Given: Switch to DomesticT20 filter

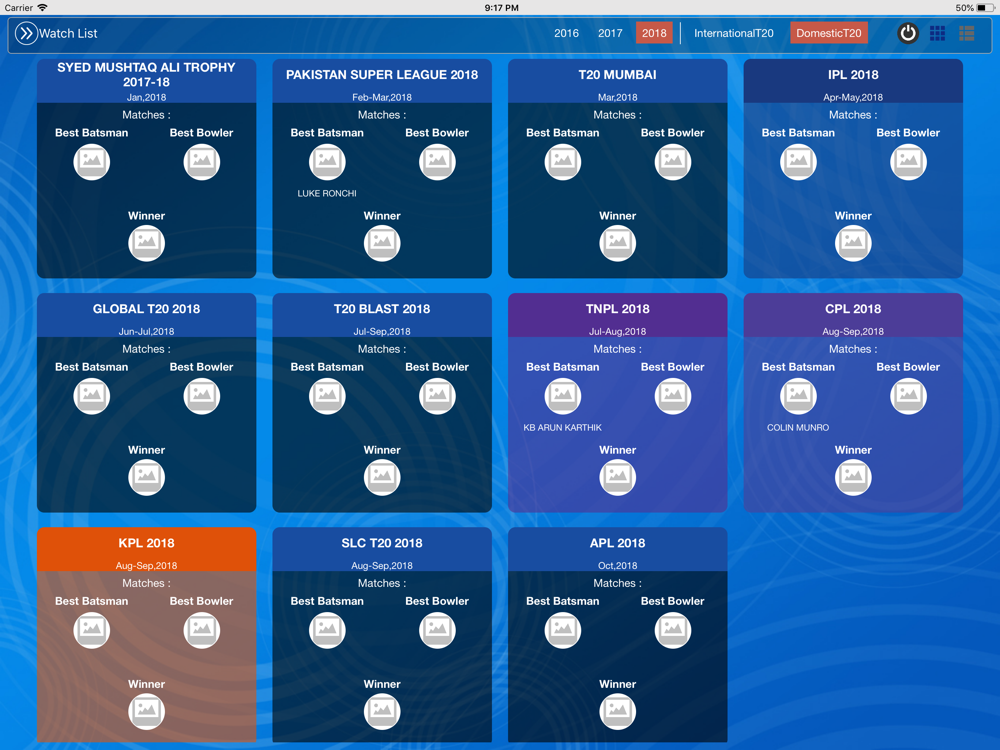Looking at the screenshot, I should point(828,33).
